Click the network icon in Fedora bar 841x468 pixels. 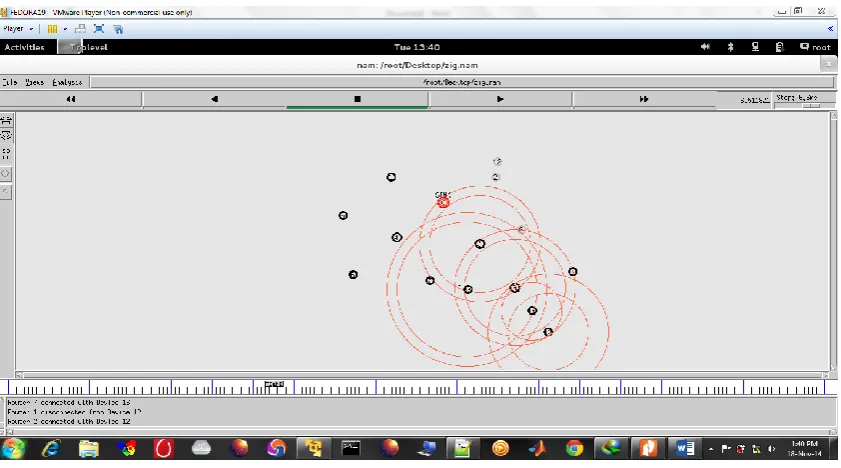tap(755, 47)
